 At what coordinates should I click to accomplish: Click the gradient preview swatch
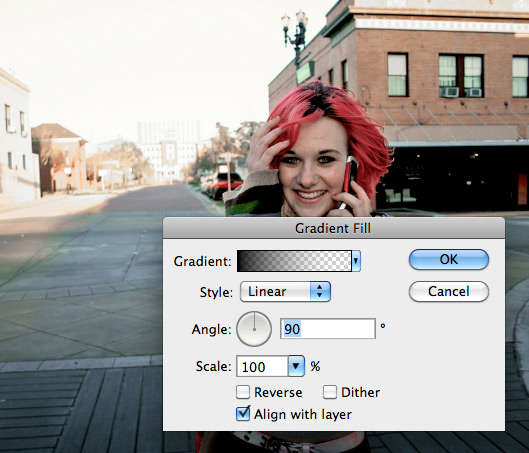tap(294, 261)
